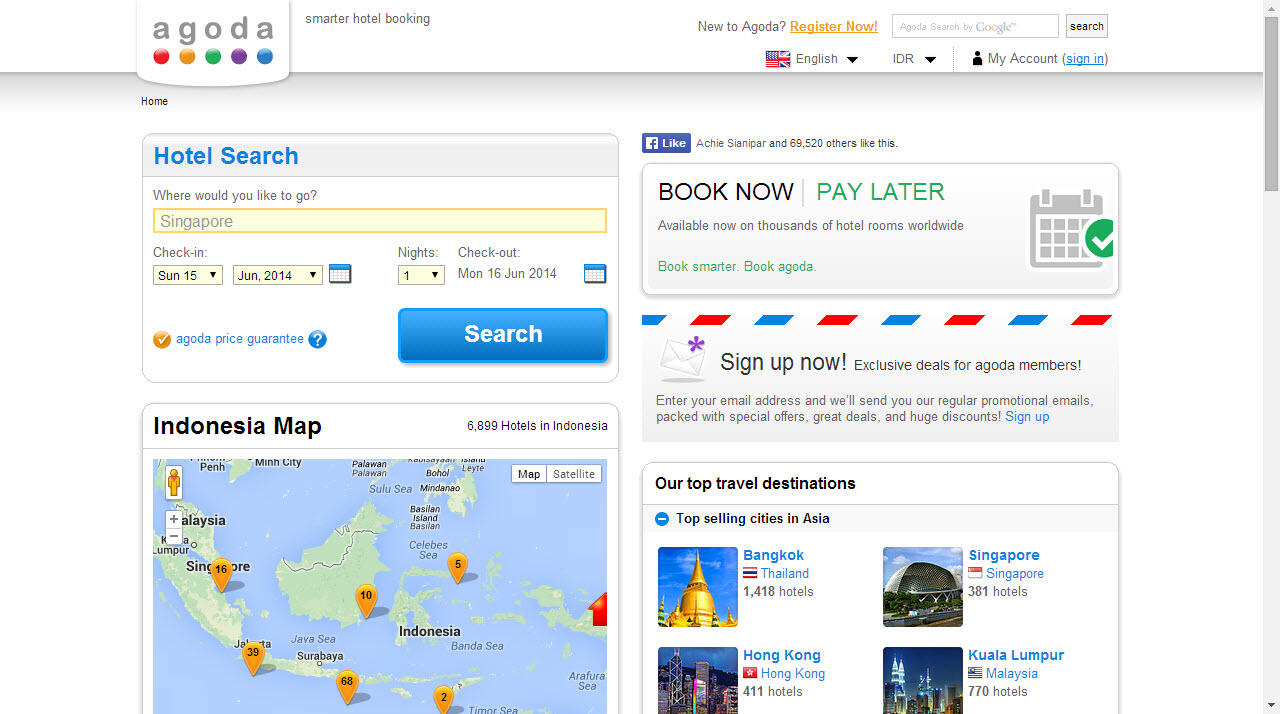Open the check-in month dropdown Jun, 2014

point(278,275)
